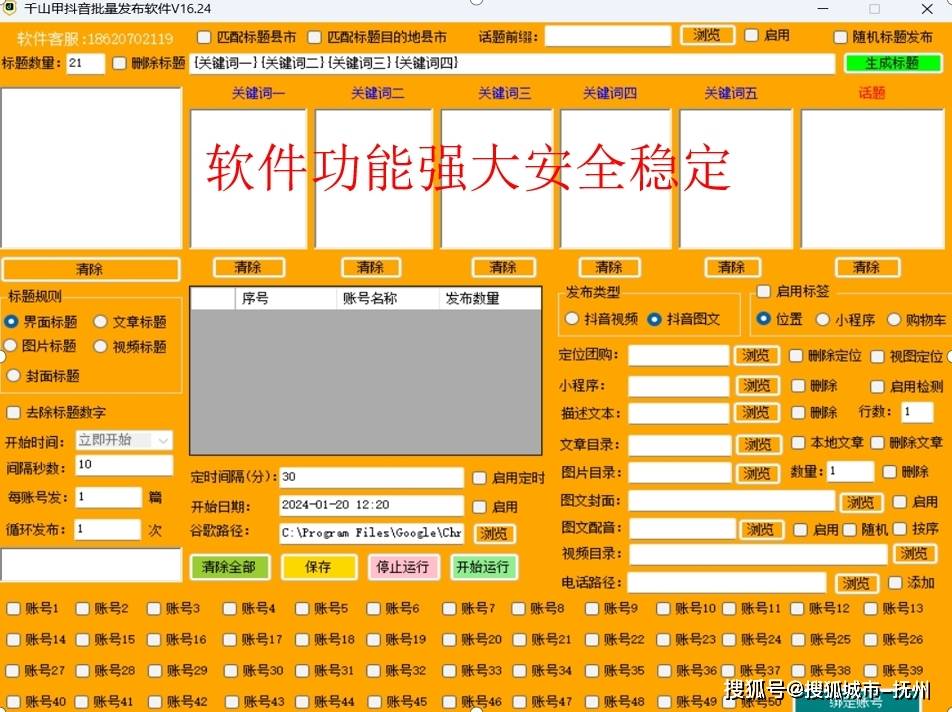
Task: Check the 视图定位 checkbox
Action: point(877,356)
